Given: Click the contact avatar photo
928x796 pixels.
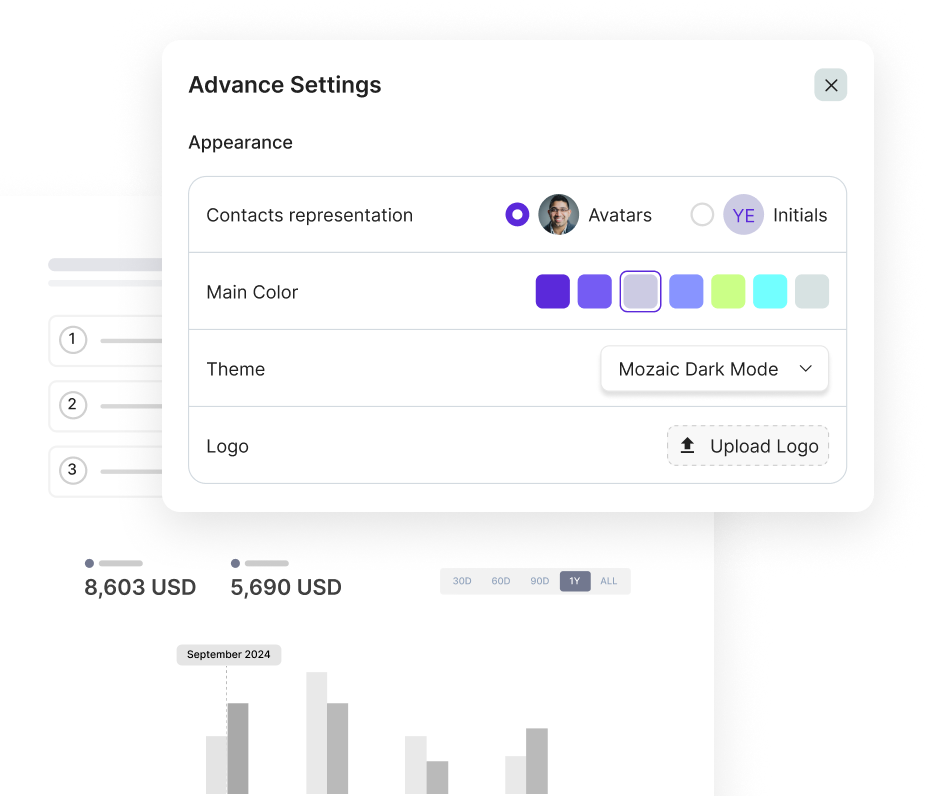Looking at the screenshot, I should pos(558,214).
